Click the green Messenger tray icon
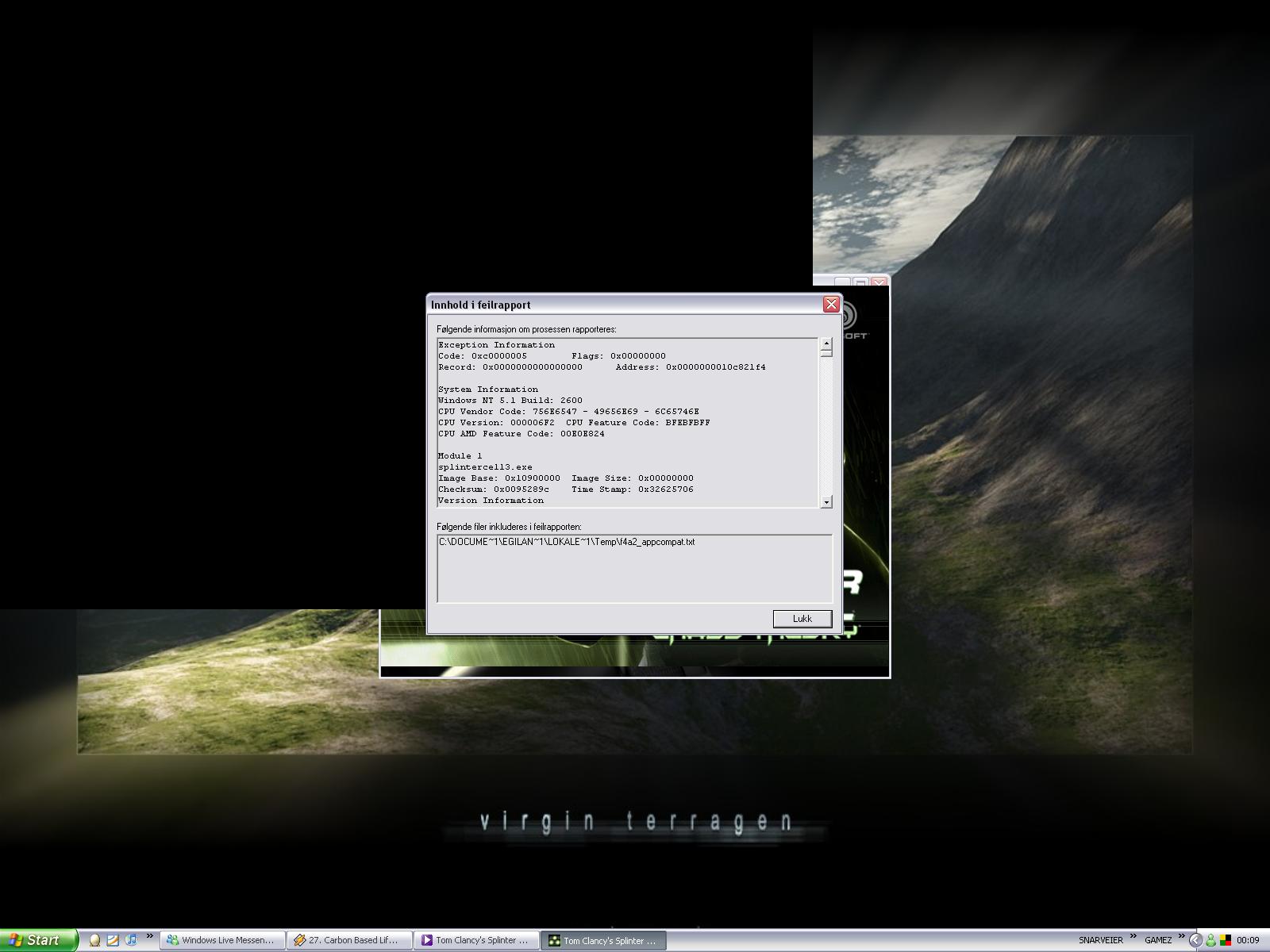Image resolution: width=1270 pixels, height=952 pixels. tap(1211, 940)
